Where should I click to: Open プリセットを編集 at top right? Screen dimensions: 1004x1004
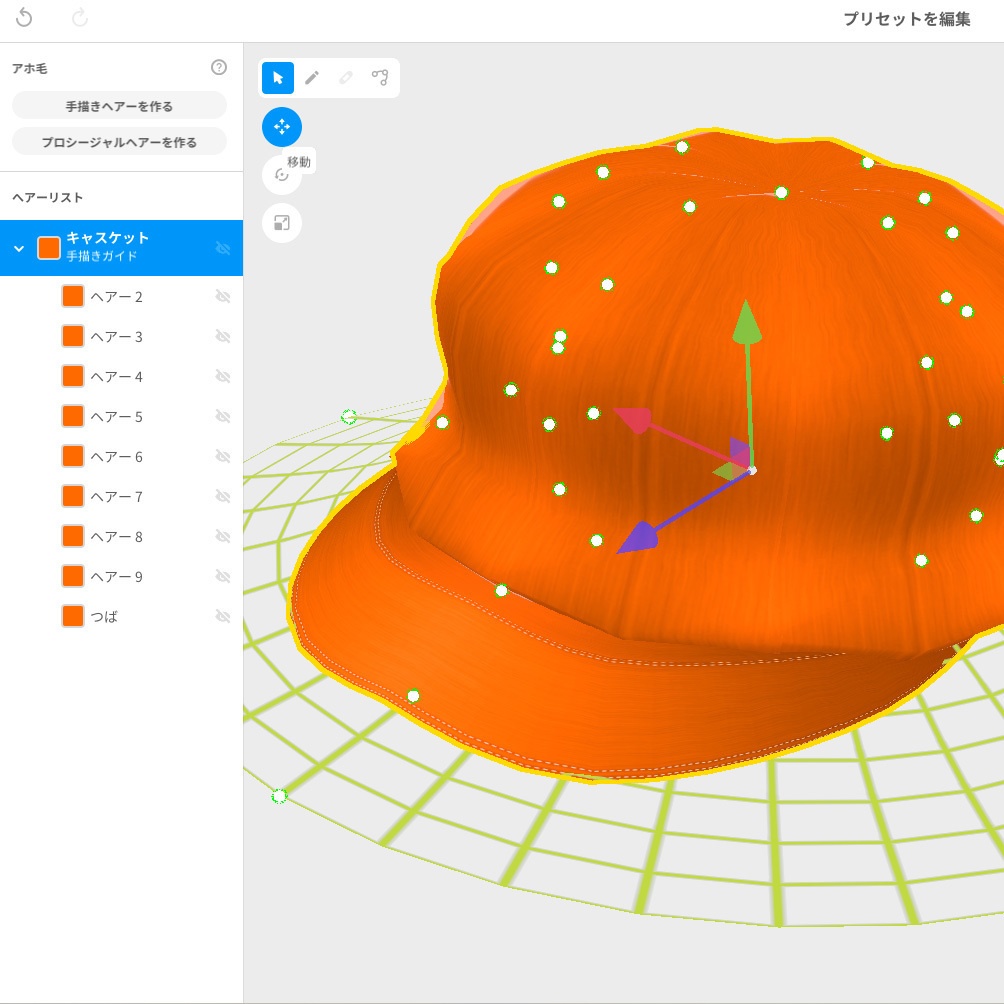(907, 19)
